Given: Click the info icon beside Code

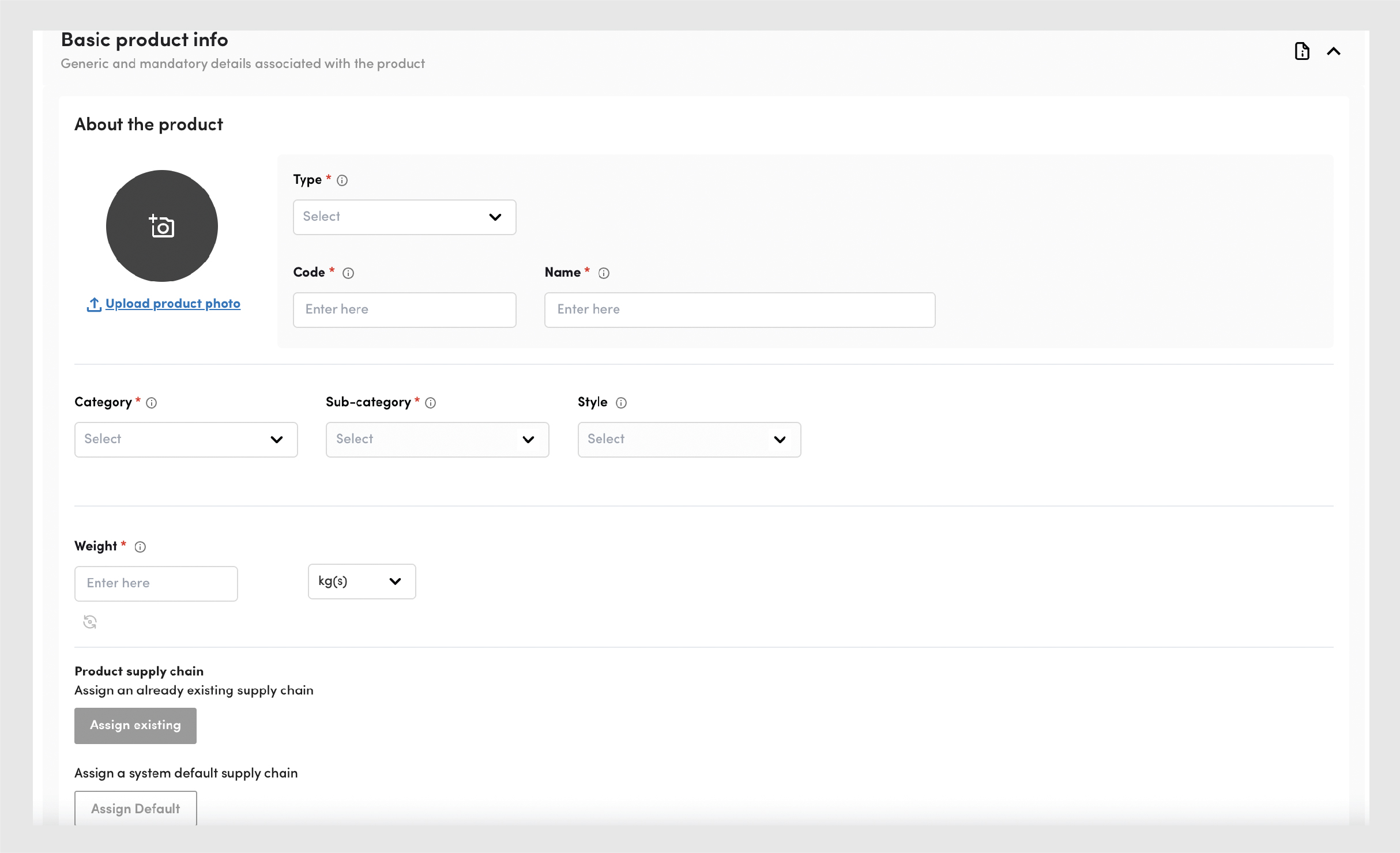Looking at the screenshot, I should [x=348, y=273].
